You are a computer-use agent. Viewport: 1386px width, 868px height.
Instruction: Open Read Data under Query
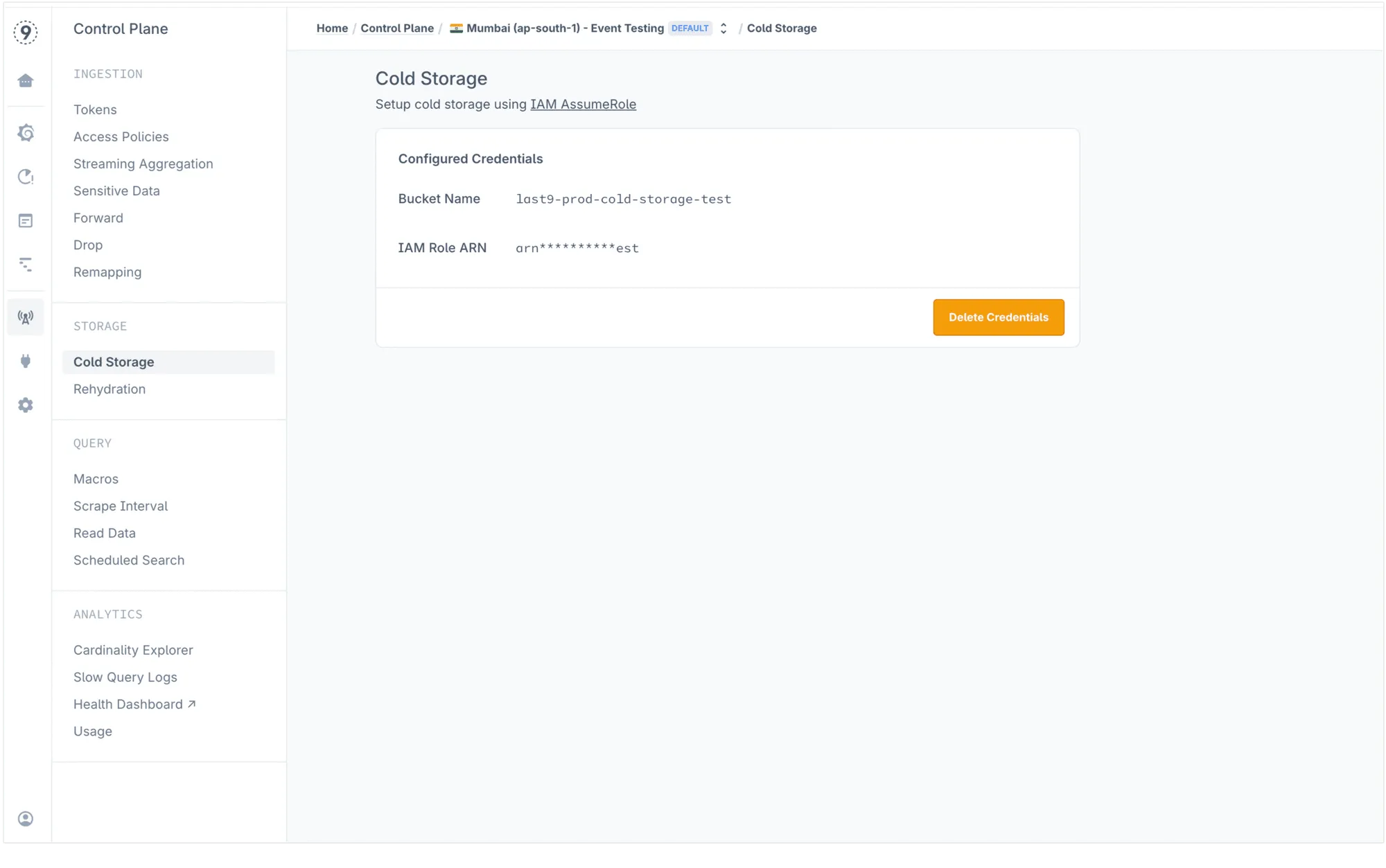tap(105, 533)
